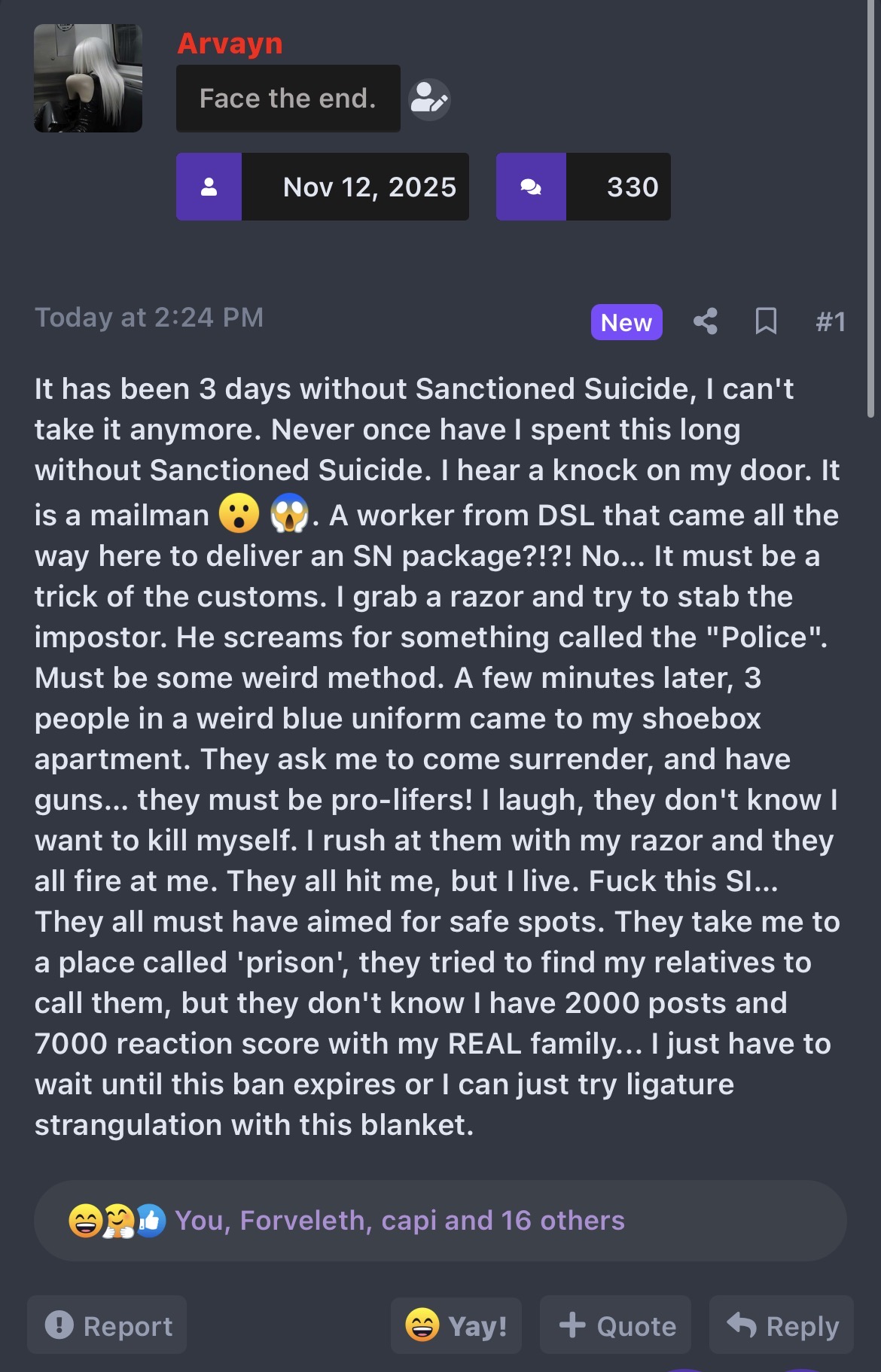Click the laughing reaction emoji in summary

[x=84, y=1221]
